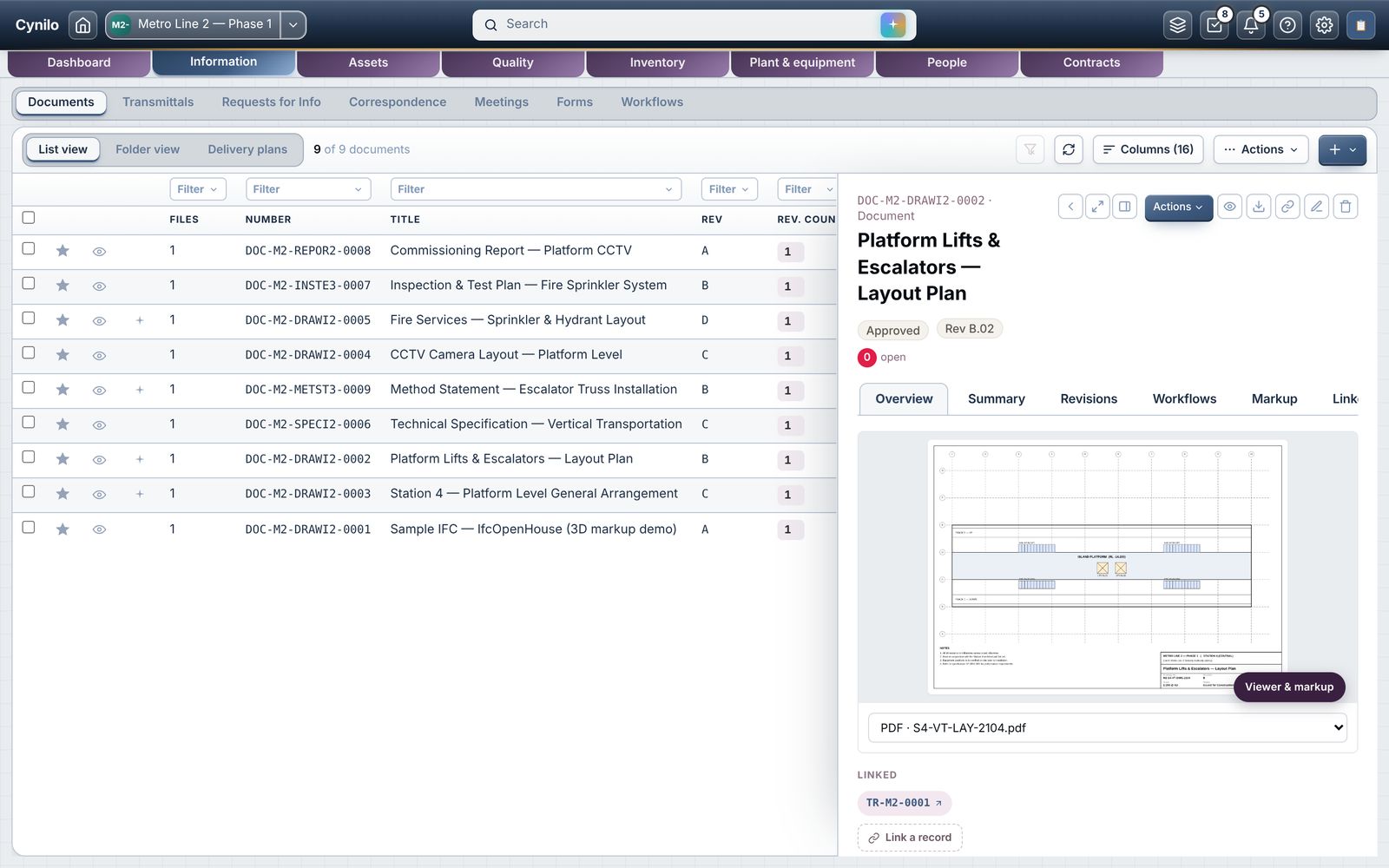Screen dimensions: 1389x868
Task: Click the pencil edit icon in detail panel
Action: [1316, 207]
